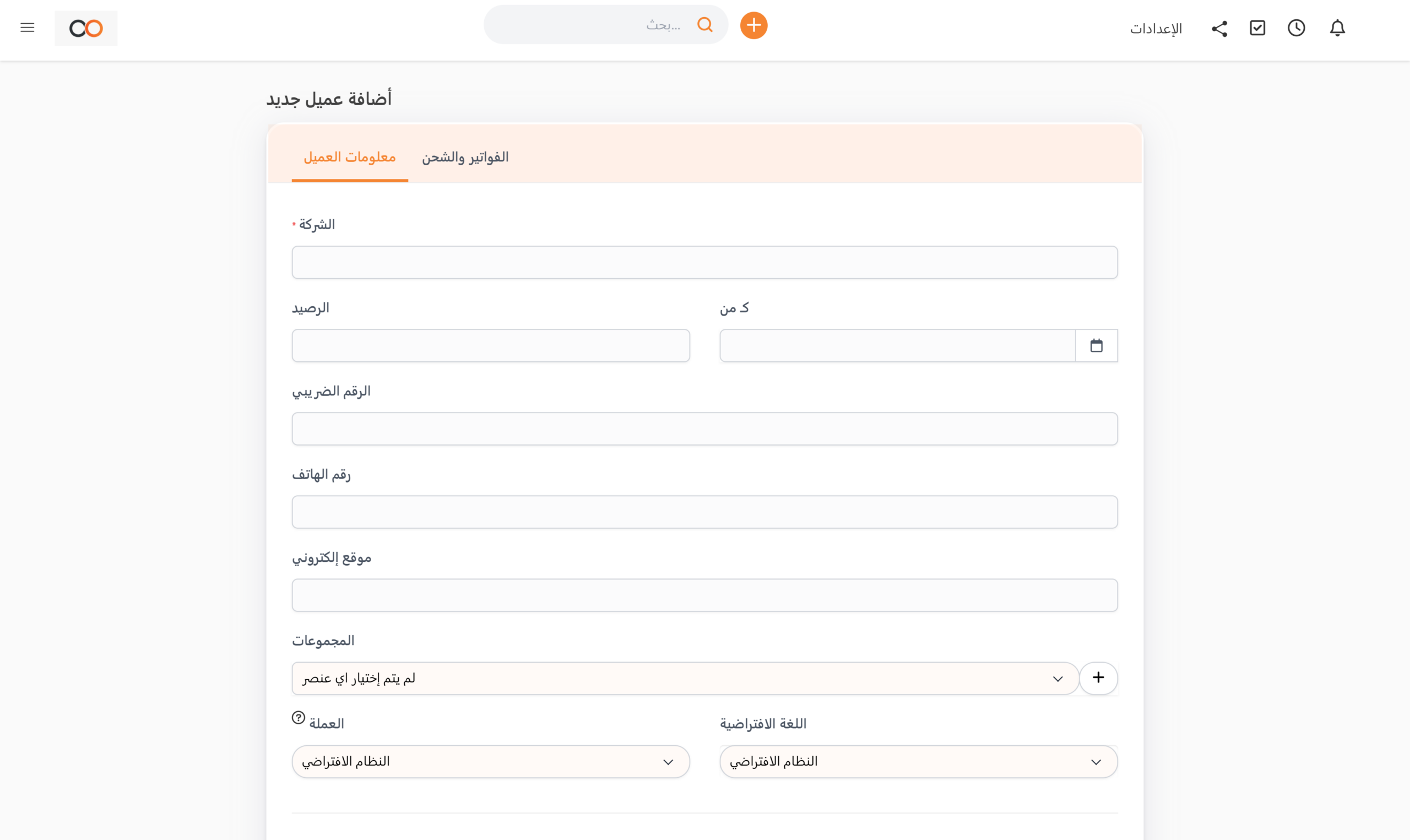
Task: Focus the الشركة company input field
Action: coord(704,263)
